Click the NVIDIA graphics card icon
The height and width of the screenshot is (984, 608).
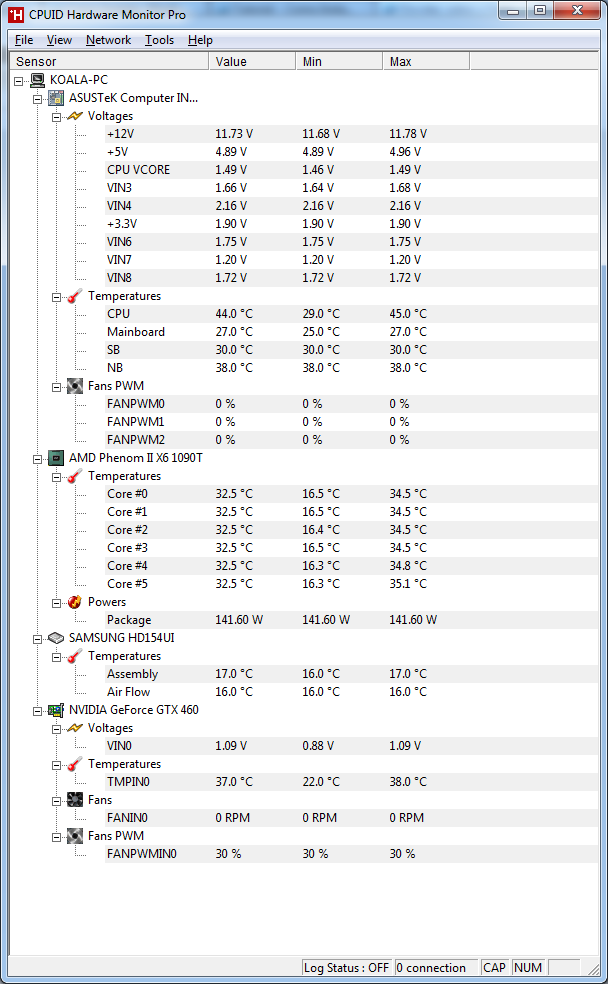pyautogui.click(x=56, y=710)
